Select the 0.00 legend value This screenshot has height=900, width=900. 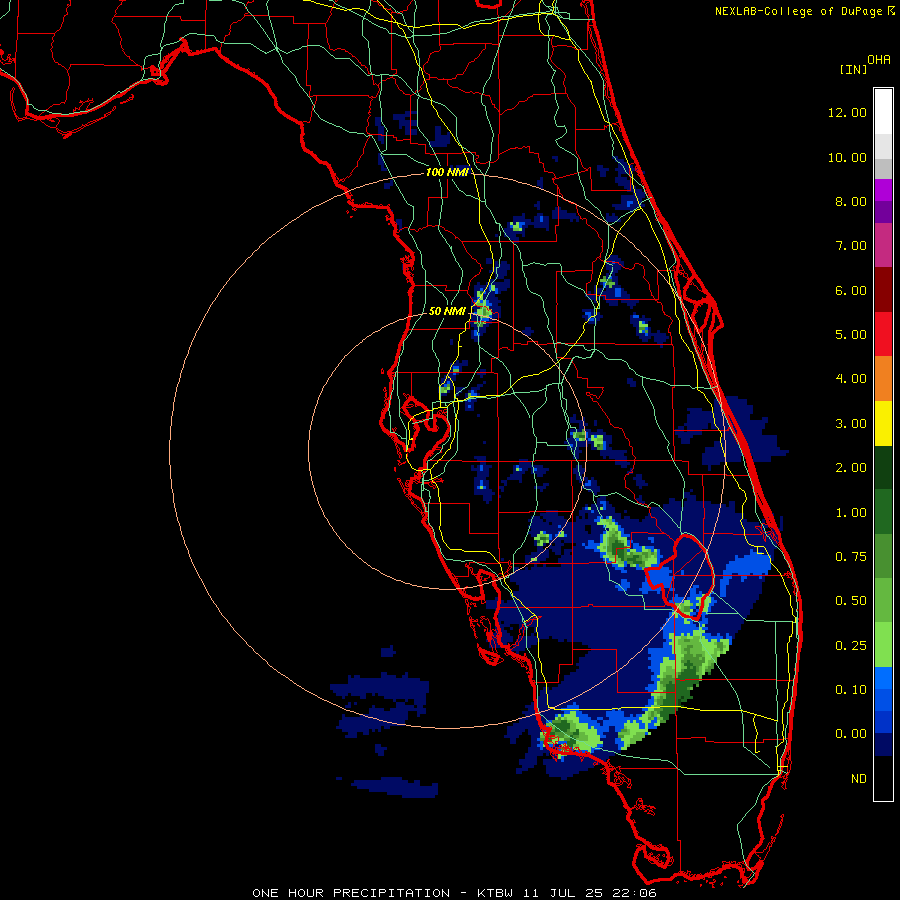pos(851,734)
